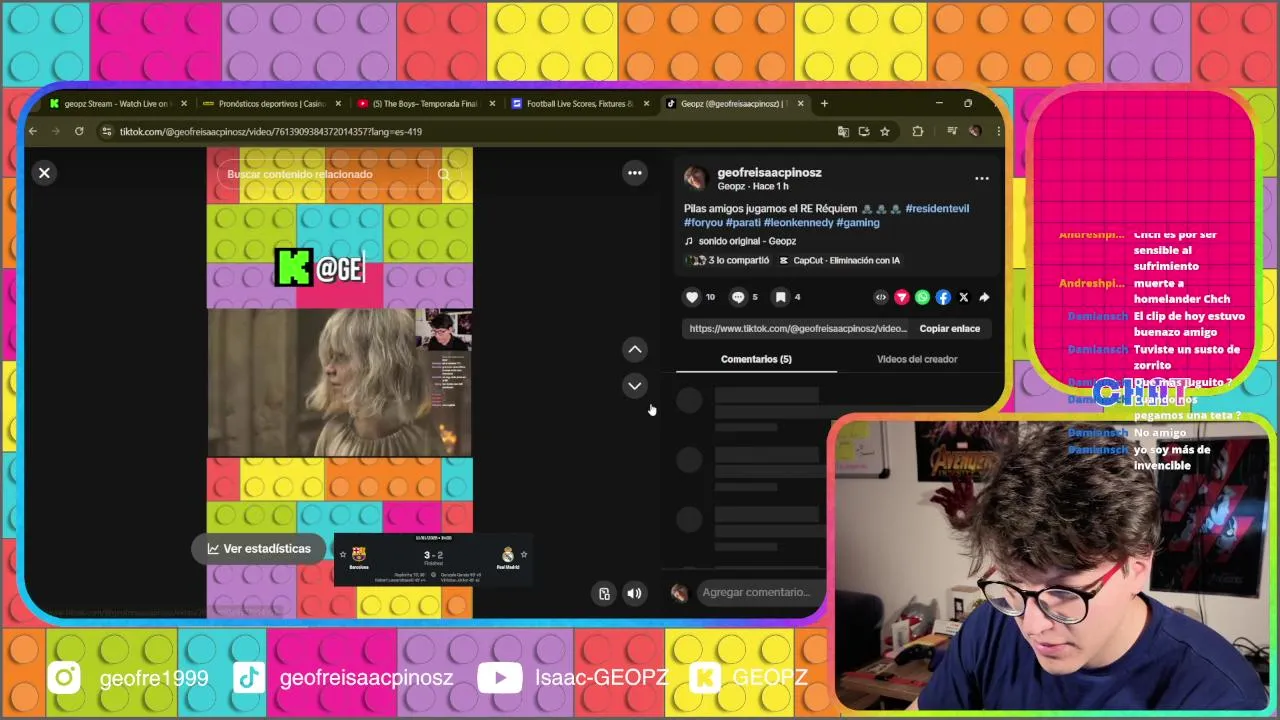Open the #foryou hashtag
Viewport: 1280px width, 720px height.
(703, 222)
